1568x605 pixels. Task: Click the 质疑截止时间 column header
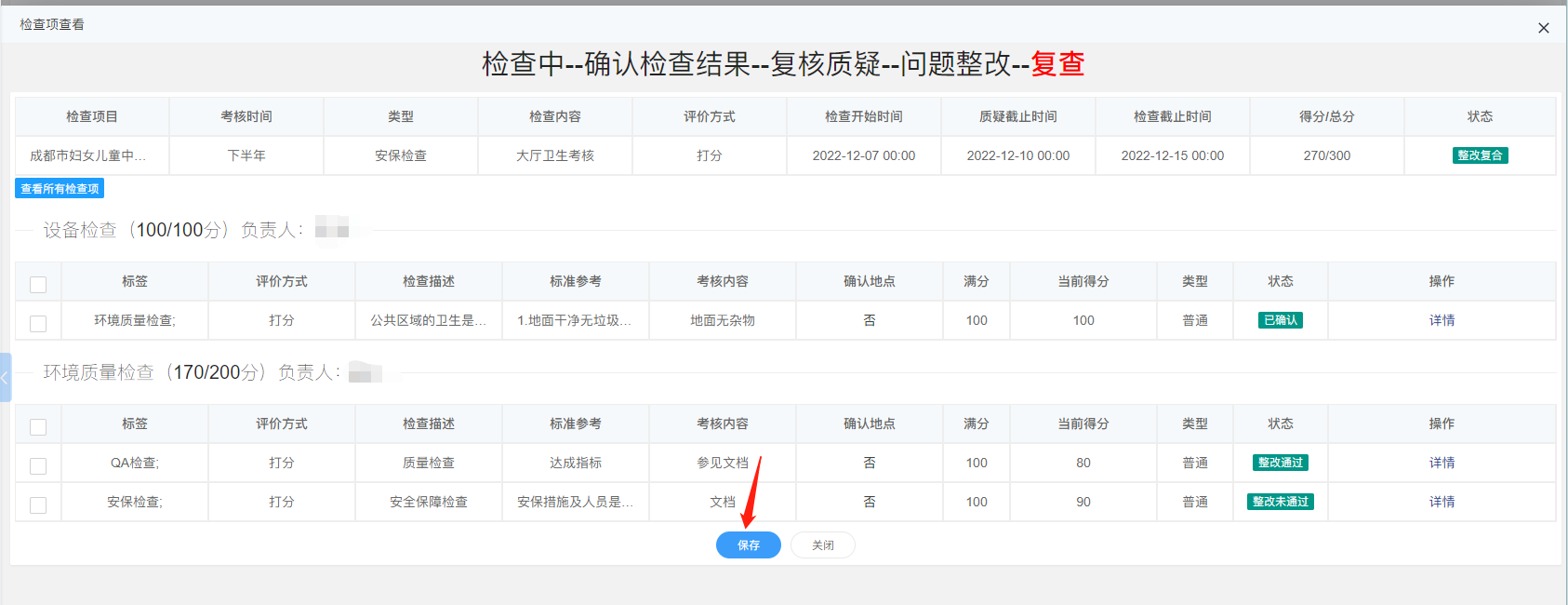tap(1018, 116)
